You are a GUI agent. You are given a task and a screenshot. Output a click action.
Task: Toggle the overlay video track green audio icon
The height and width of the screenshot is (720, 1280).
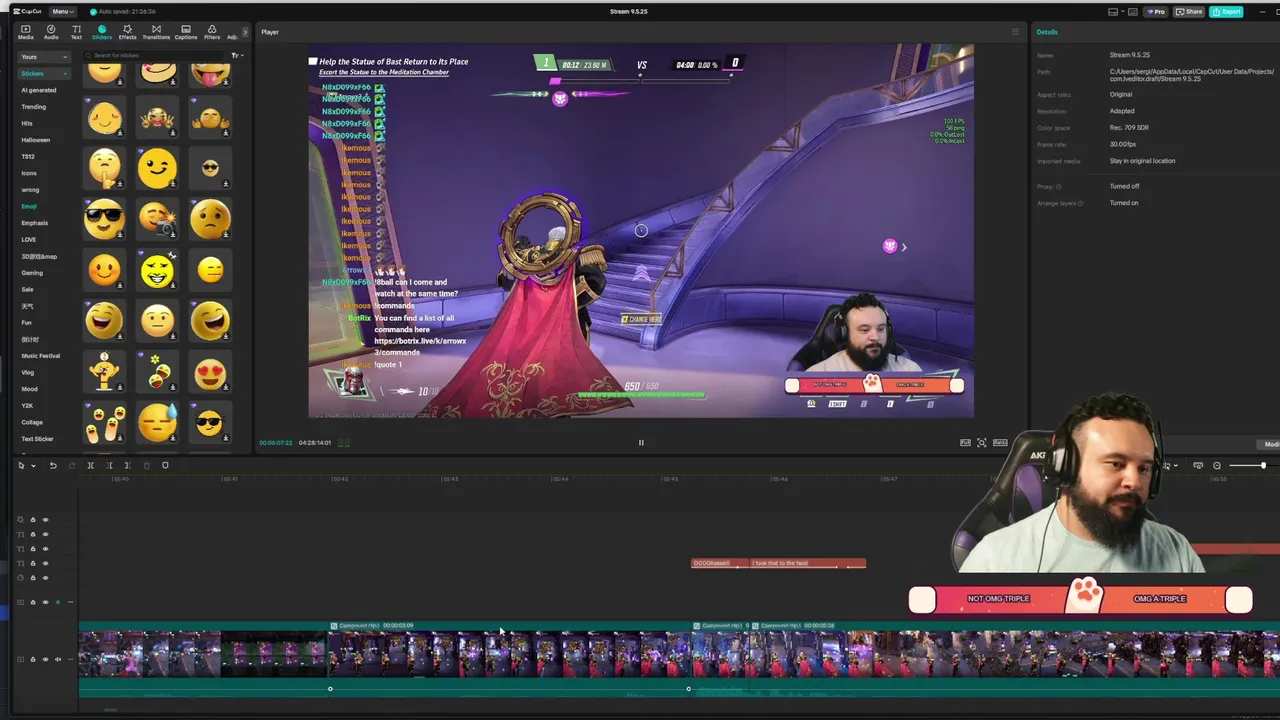[57, 602]
